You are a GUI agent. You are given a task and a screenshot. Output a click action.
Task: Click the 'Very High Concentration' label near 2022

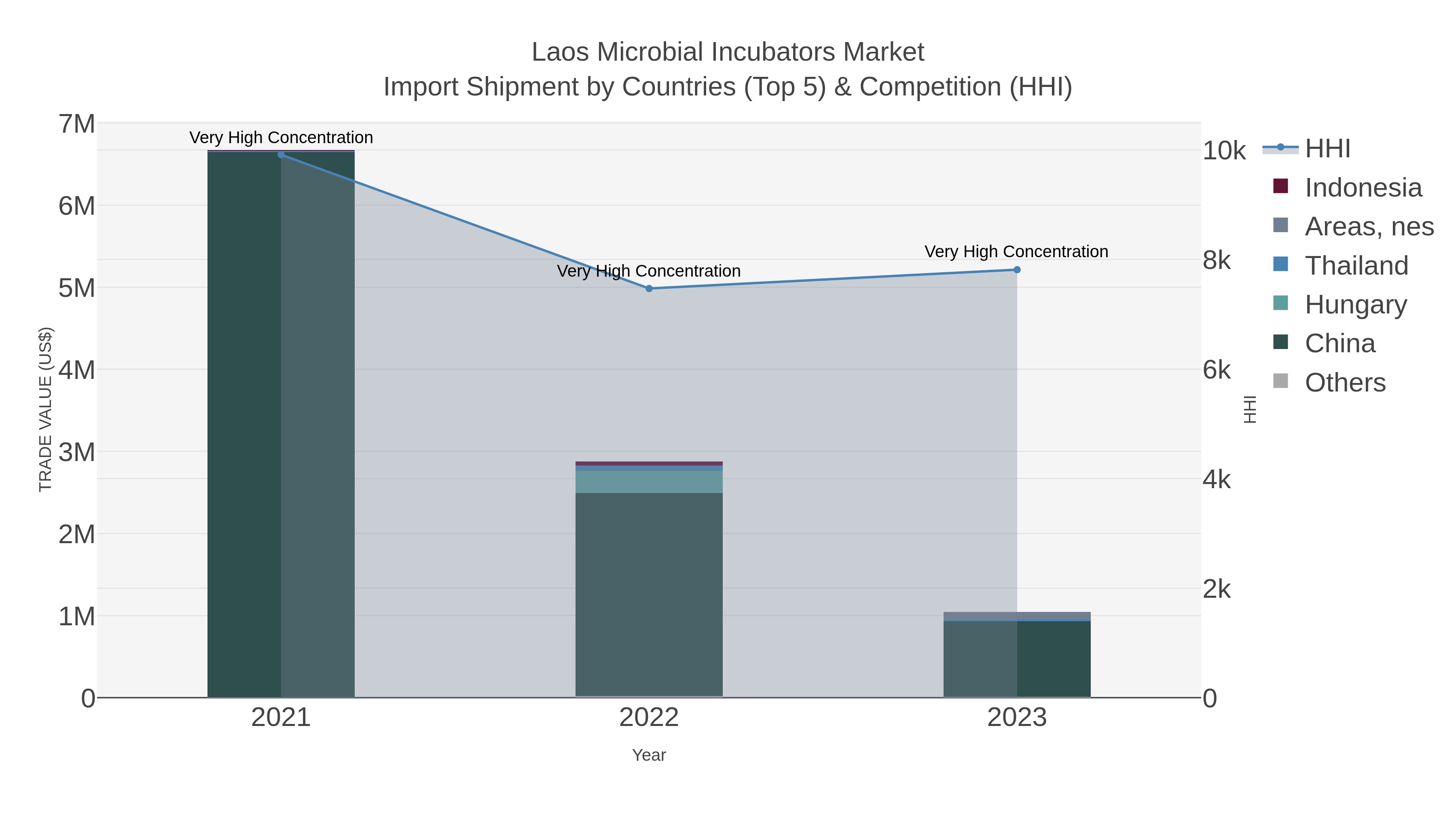pos(649,271)
